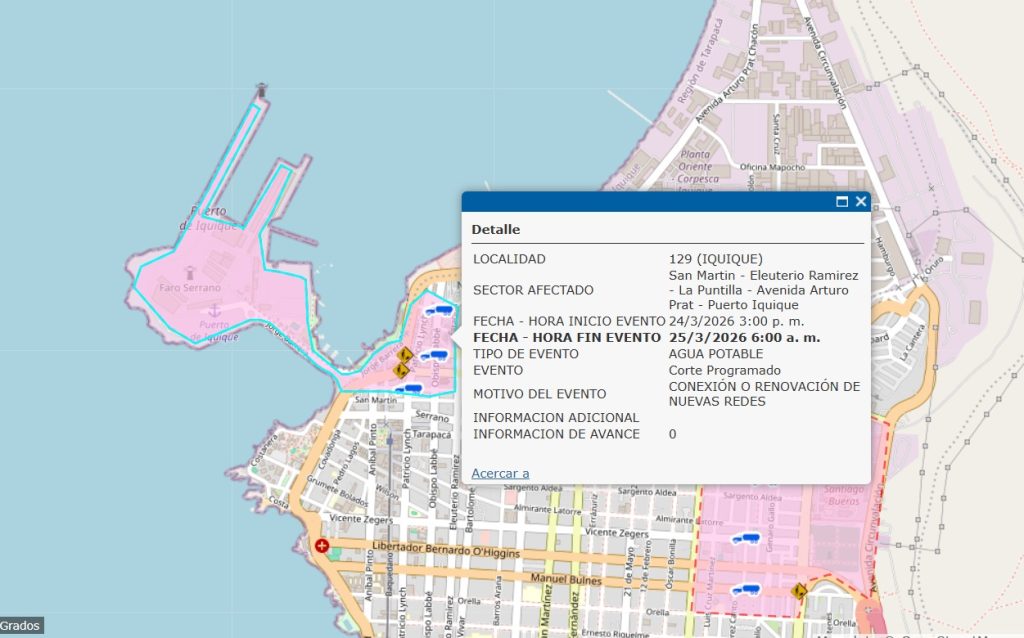Image resolution: width=1024 pixels, height=638 pixels.
Task: Maximize the Detalle popup window
Action: point(842,202)
